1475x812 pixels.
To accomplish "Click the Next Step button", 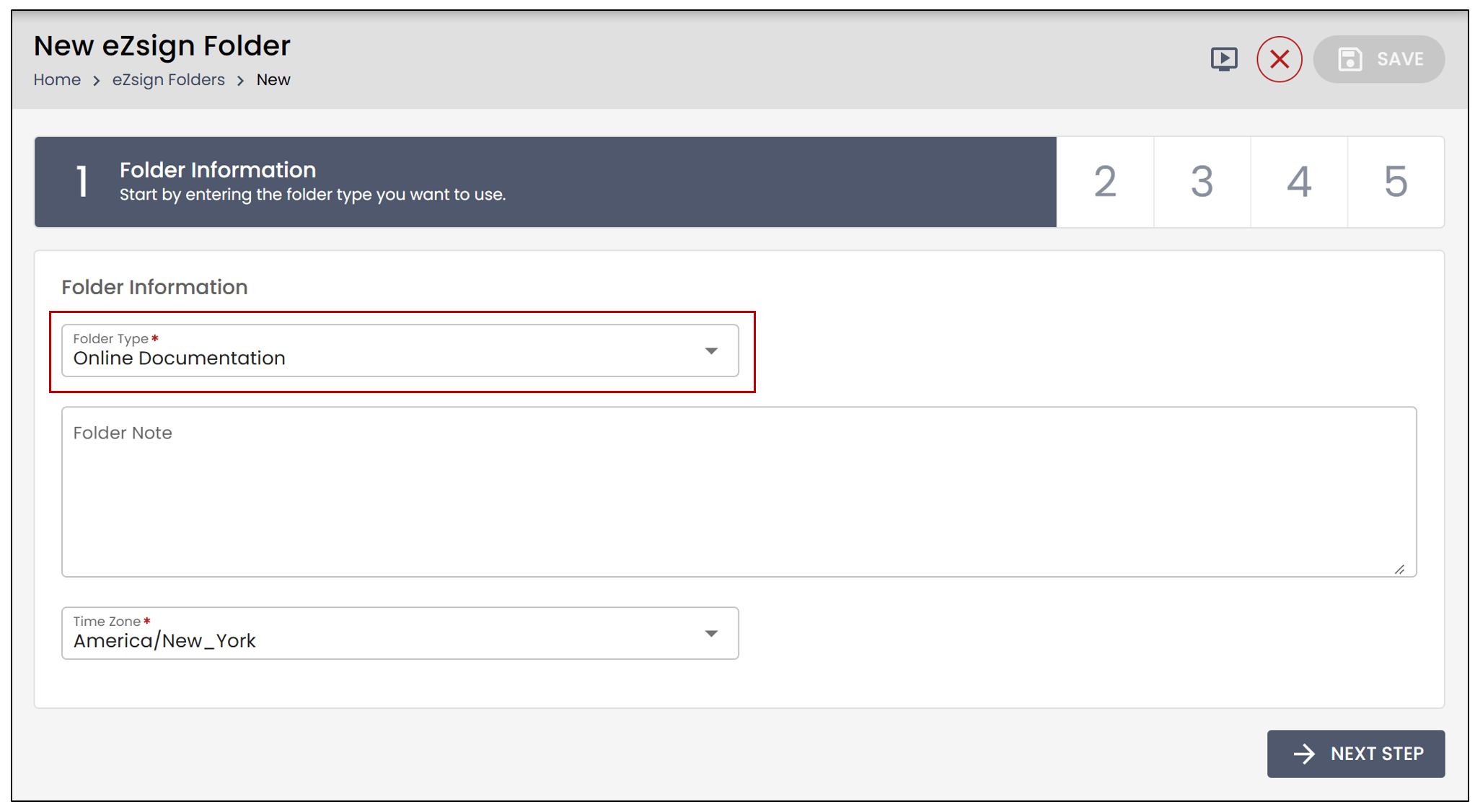I will coord(1355,754).
